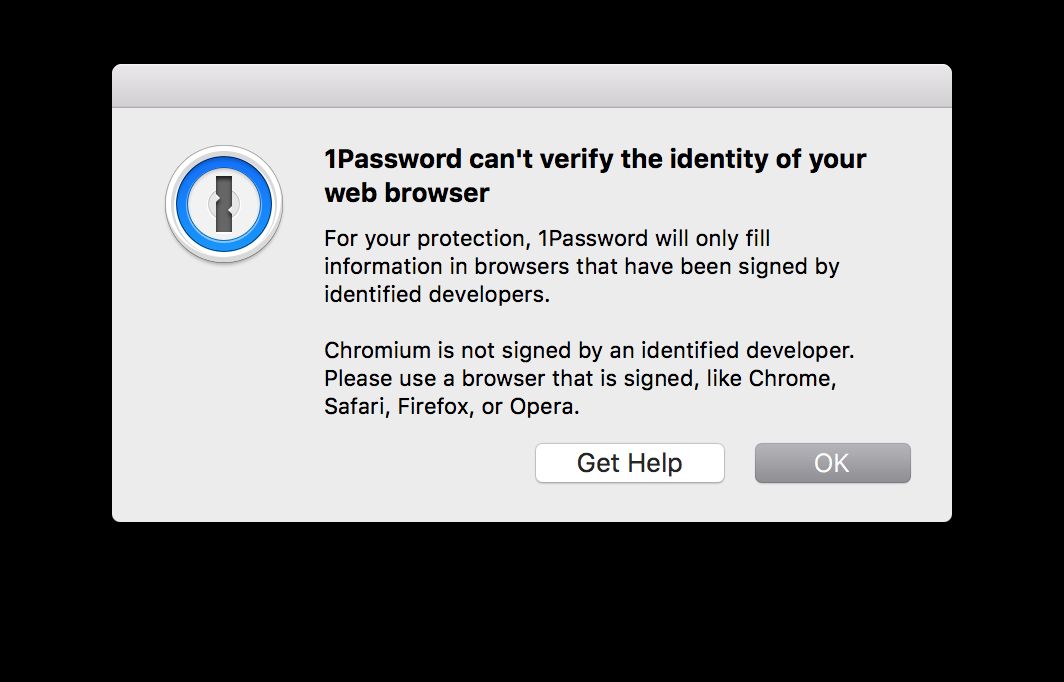Click the word "Chromium" in the message

pos(371,351)
